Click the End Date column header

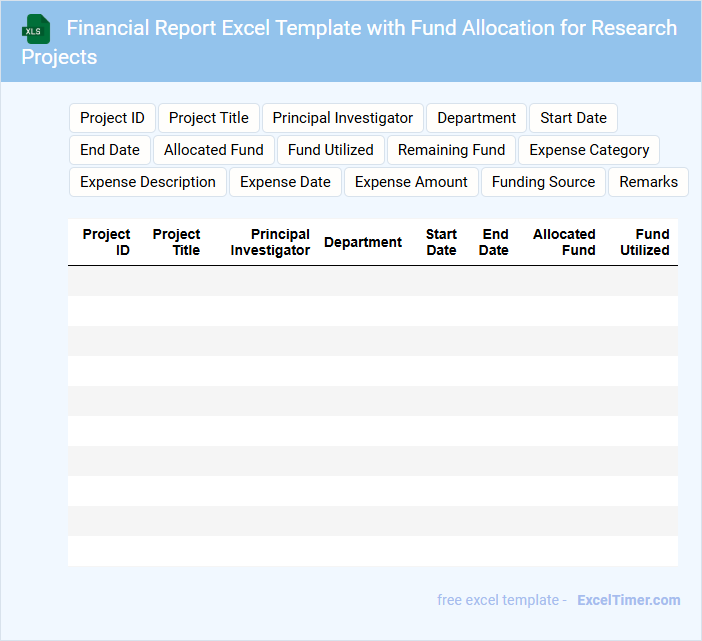click(493, 242)
